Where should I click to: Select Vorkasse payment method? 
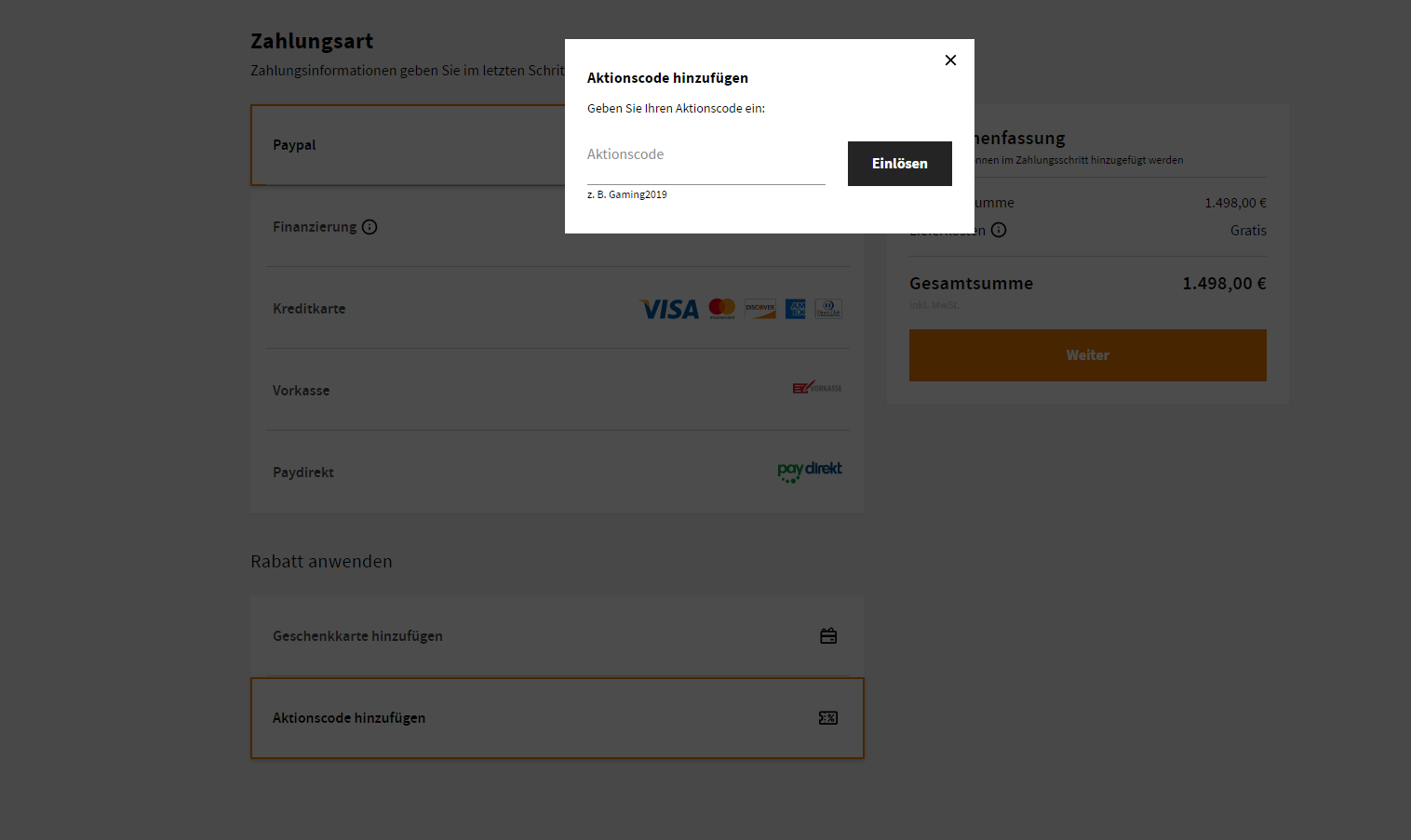pyautogui.click(x=302, y=391)
